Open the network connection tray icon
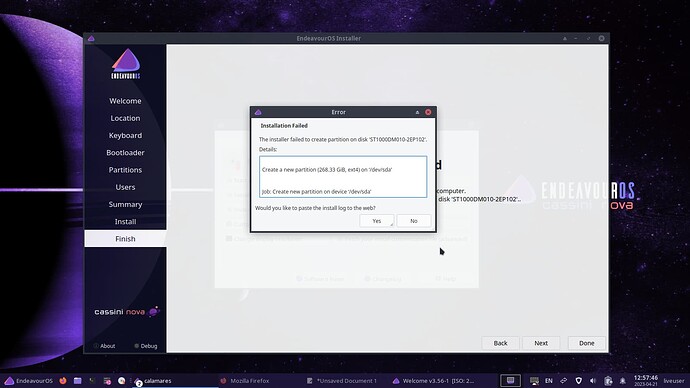The height and width of the screenshot is (388, 690). 564,381
